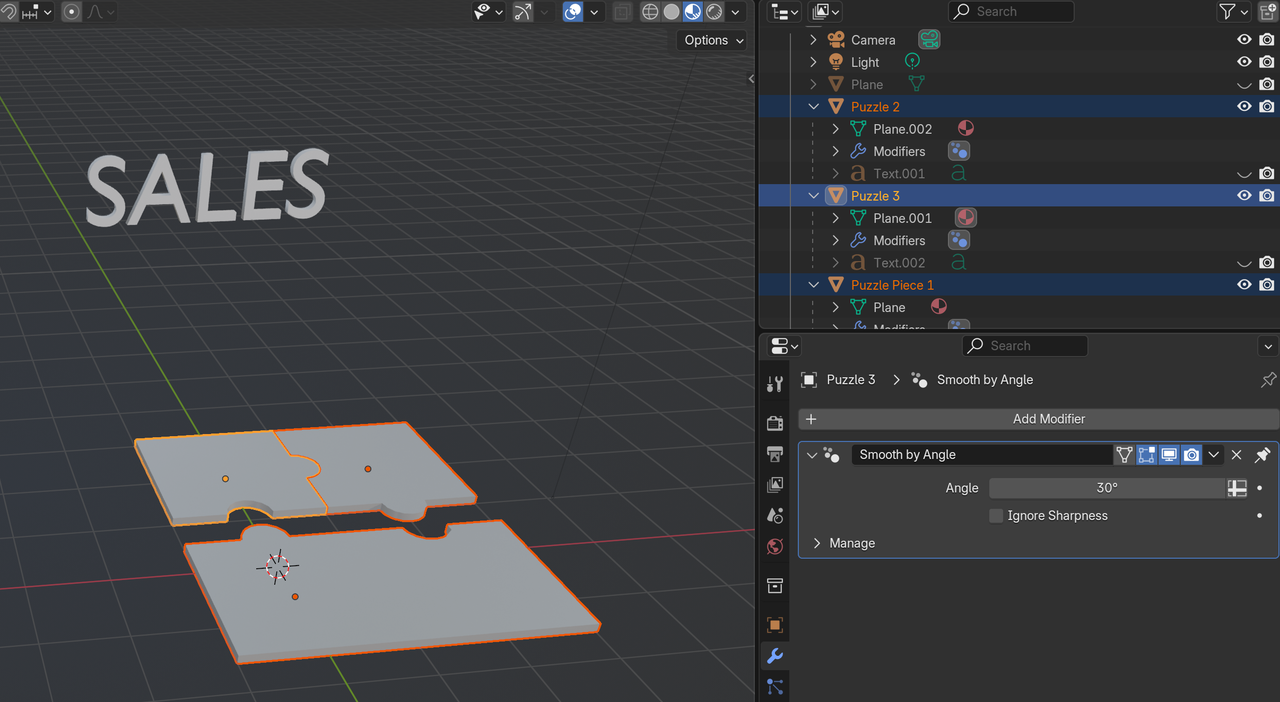Open the Output properties tab

[775, 454]
